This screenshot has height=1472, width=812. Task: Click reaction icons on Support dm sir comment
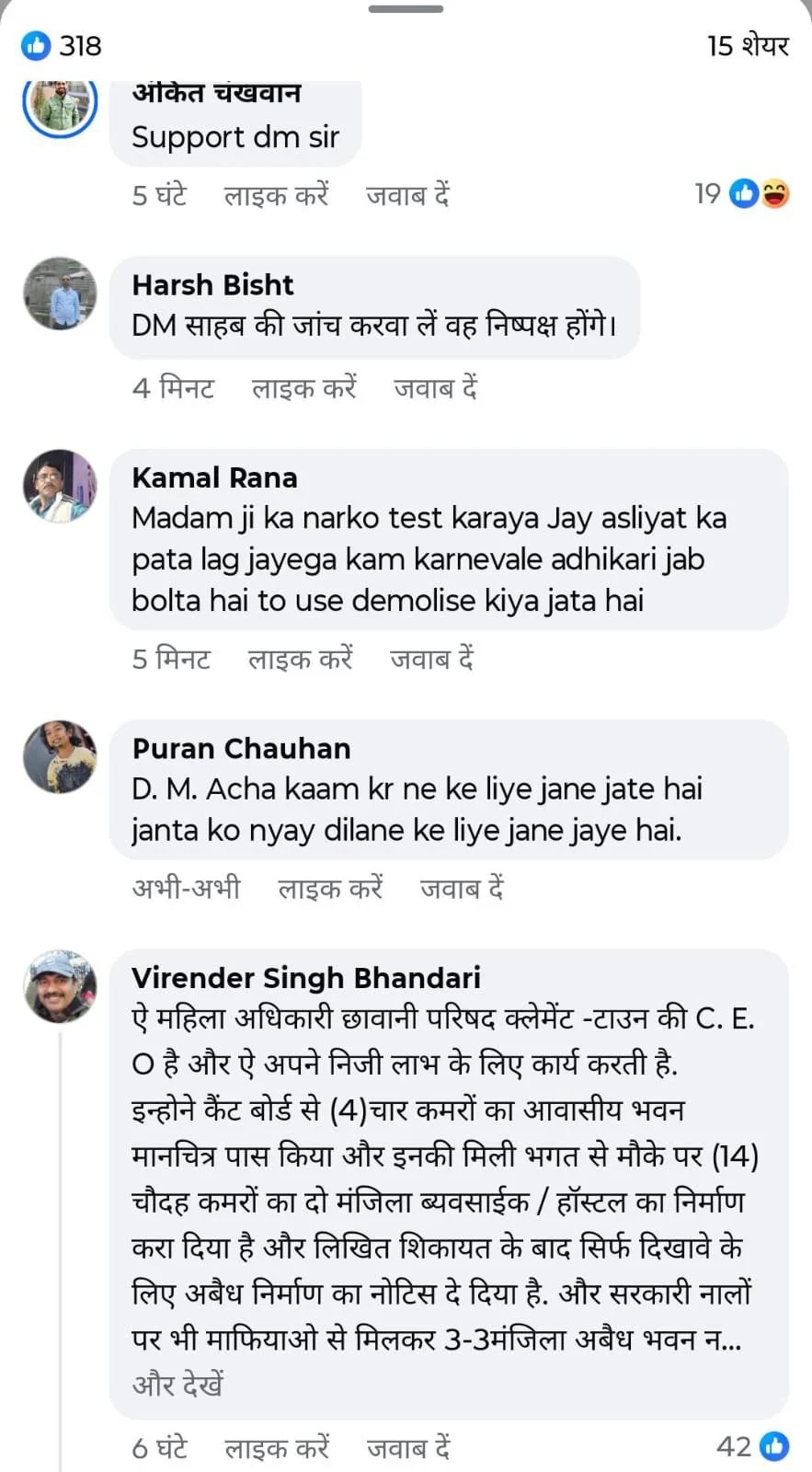click(x=760, y=193)
